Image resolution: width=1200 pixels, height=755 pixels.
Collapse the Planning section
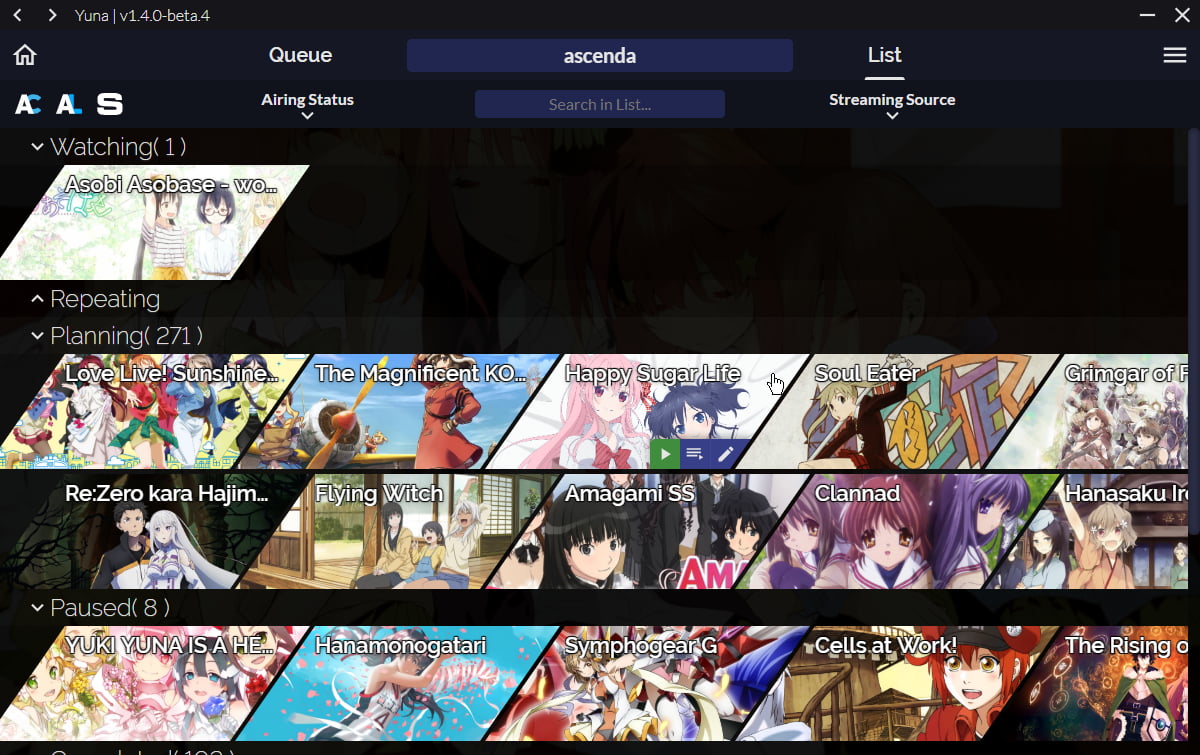tap(37, 336)
